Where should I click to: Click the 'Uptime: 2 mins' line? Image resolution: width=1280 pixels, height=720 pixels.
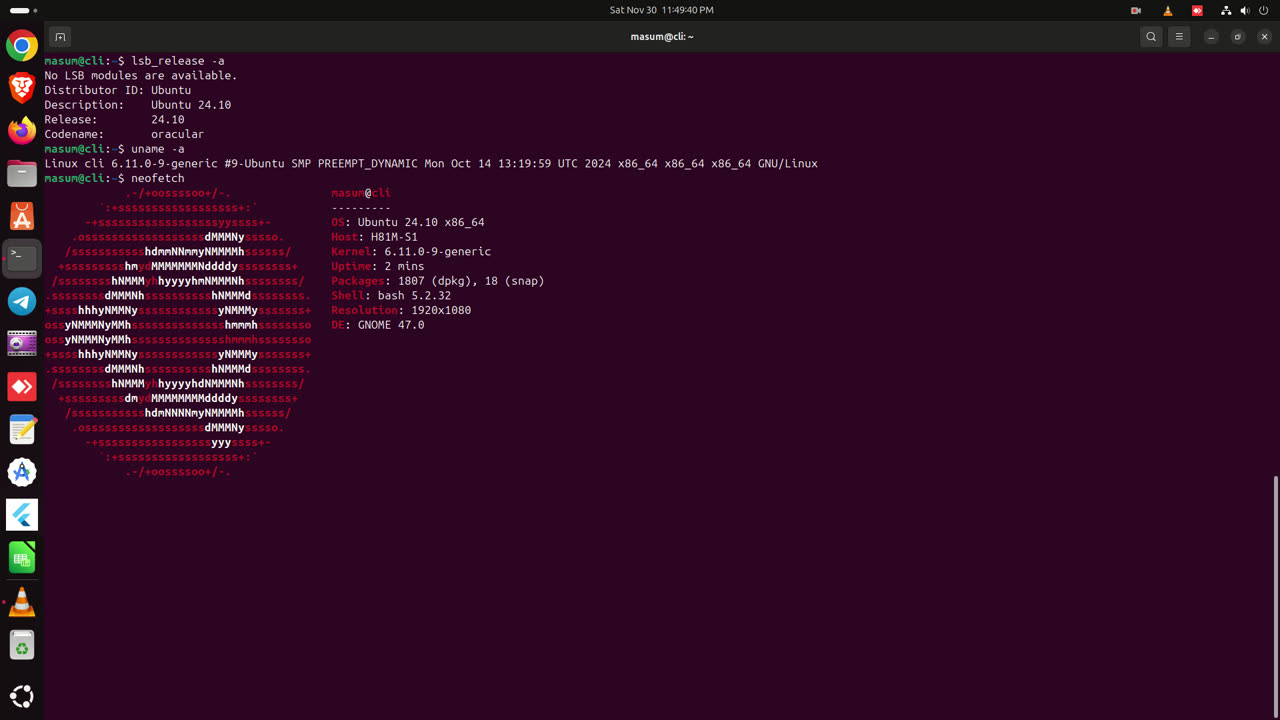378,266
